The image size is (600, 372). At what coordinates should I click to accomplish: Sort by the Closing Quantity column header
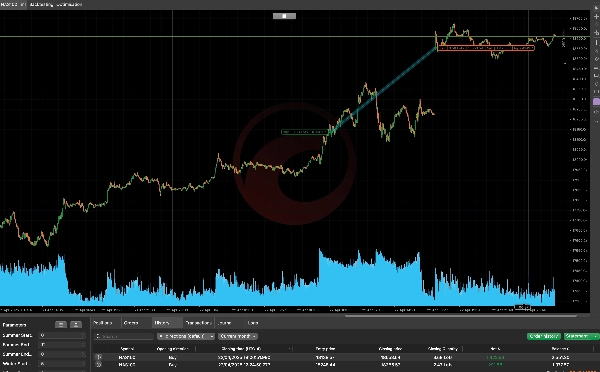pyautogui.click(x=442, y=349)
